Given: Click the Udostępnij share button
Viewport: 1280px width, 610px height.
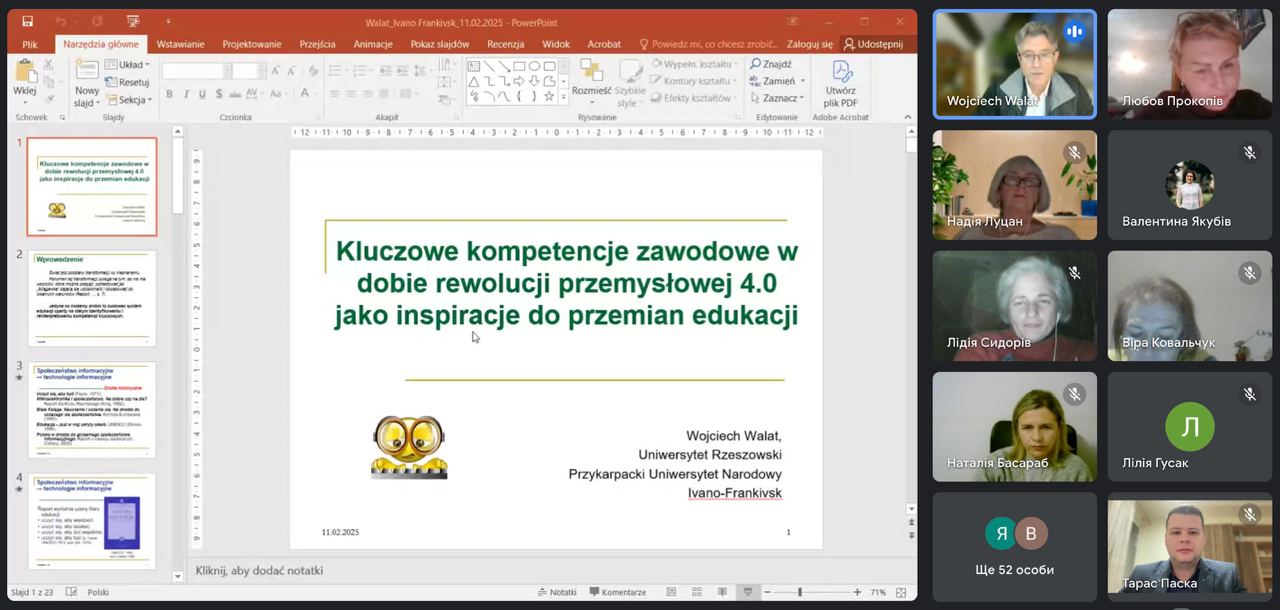Looking at the screenshot, I should [x=873, y=44].
